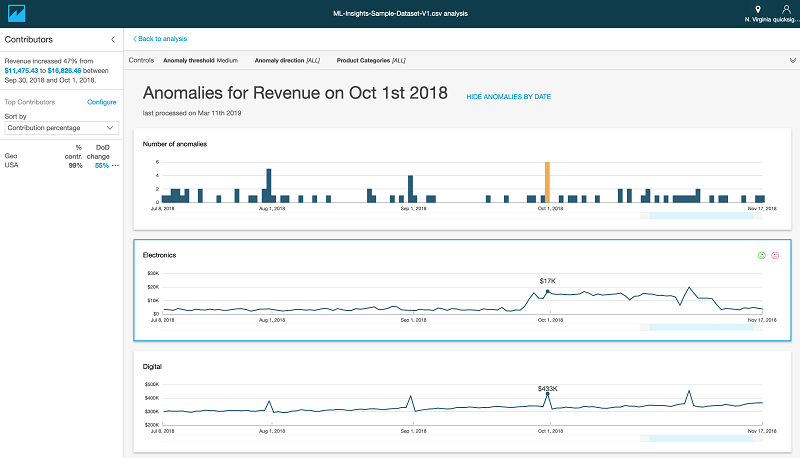Click the orange Oct 1 anomaly bar
Image resolution: width=800 pixels, height=458 pixels.
(x=547, y=182)
